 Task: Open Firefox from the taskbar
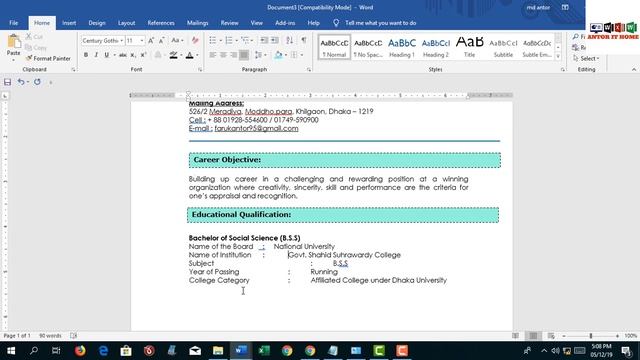80,351
